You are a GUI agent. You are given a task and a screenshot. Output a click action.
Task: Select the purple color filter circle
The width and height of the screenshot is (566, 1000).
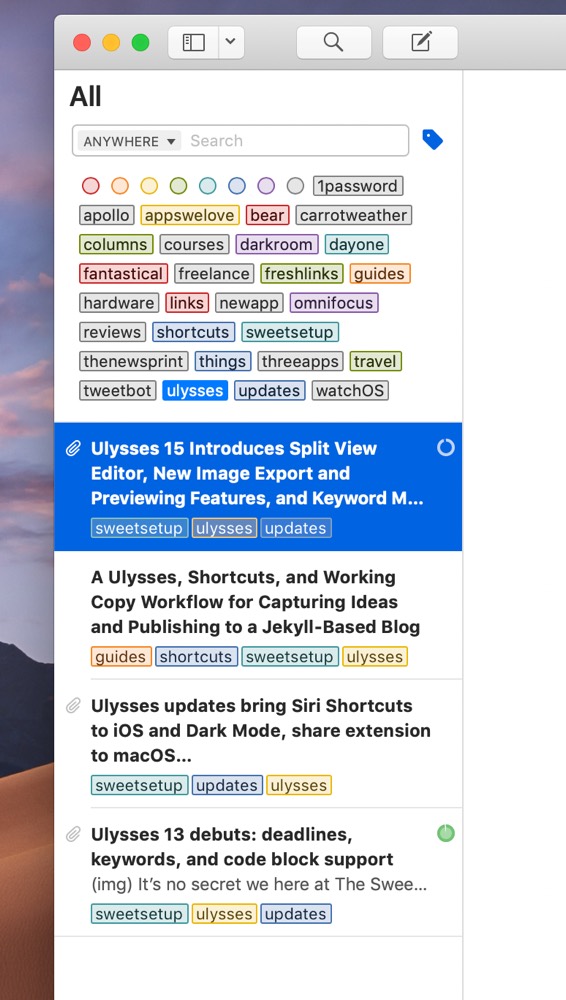click(x=266, y=186)
